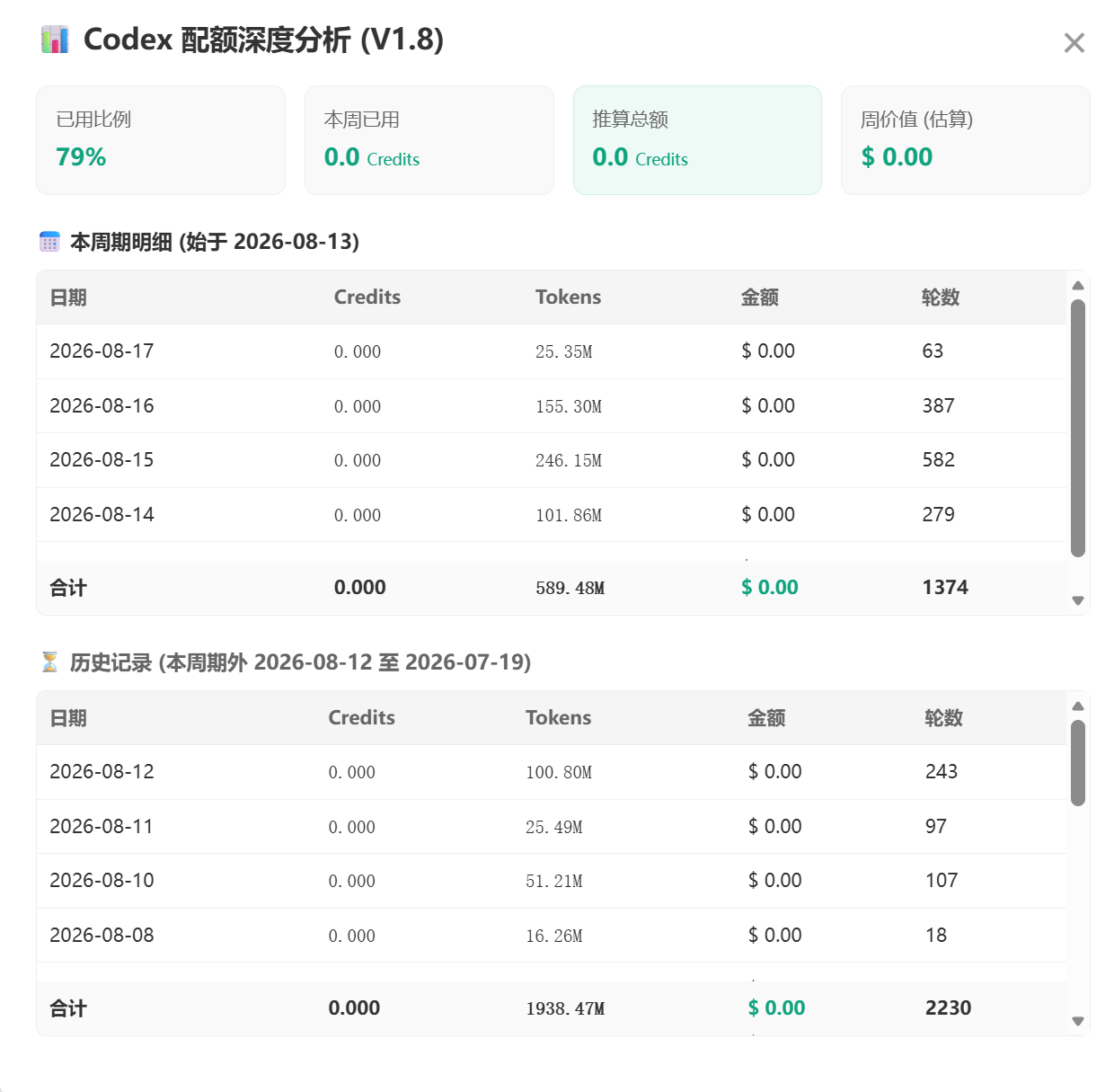Click the total rounds value 2230
The width and height of the screenshot is (1114, 1092).
click(x=949, y=1008)
